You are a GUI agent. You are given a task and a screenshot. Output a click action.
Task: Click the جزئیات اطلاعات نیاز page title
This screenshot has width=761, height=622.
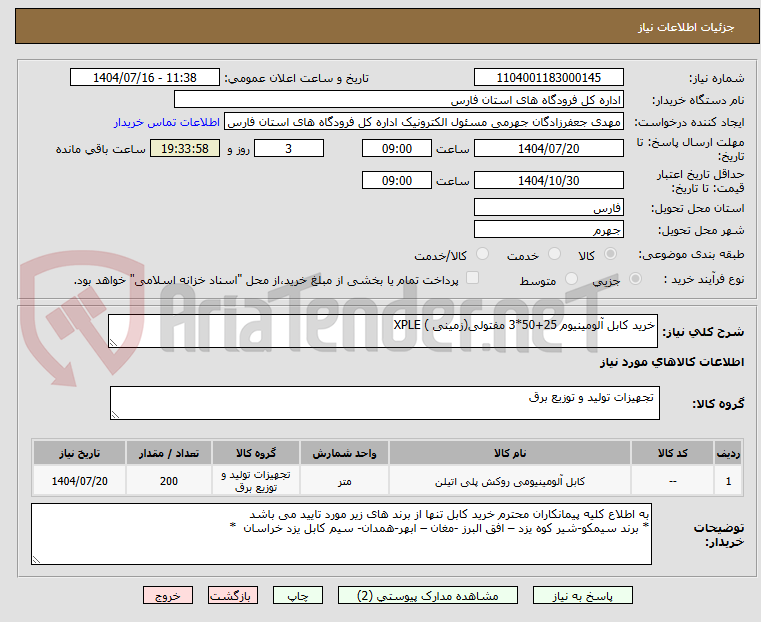point(685,27)
